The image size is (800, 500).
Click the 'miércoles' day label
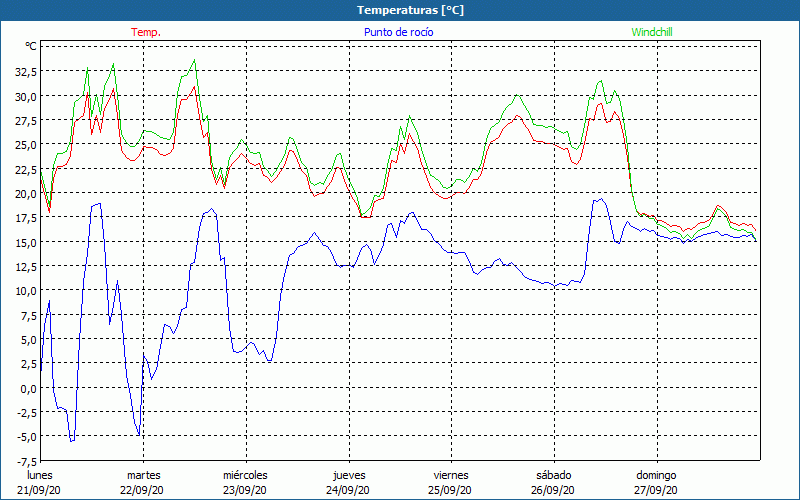[x=245, y=475]
